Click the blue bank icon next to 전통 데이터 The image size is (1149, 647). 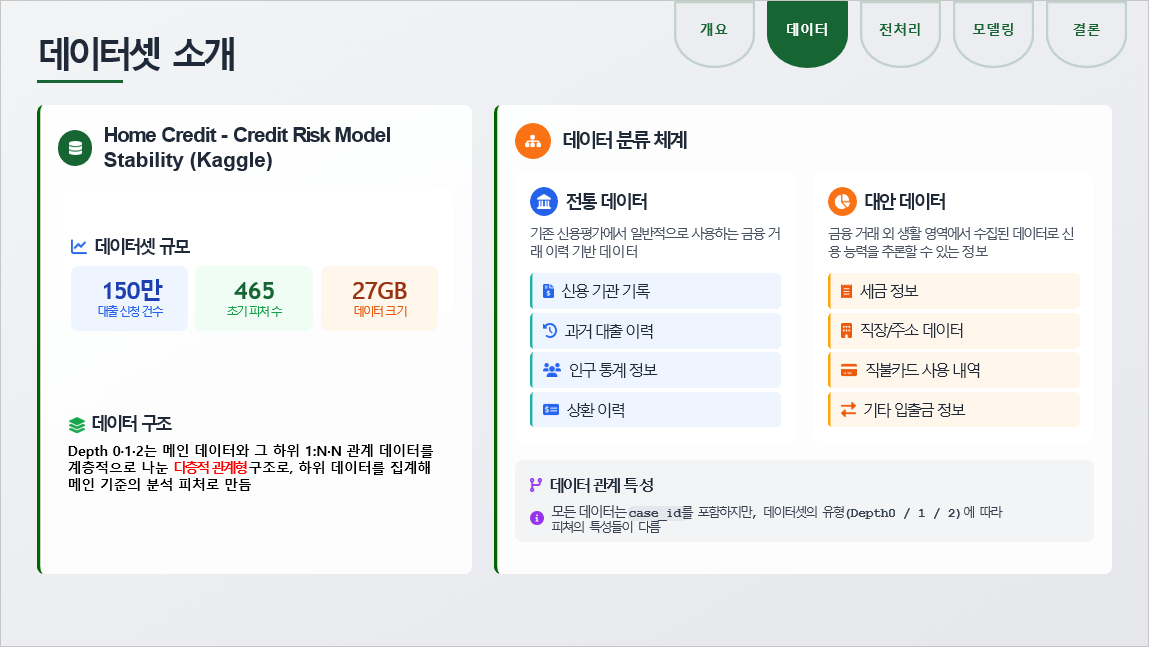(x=544, y=201)
